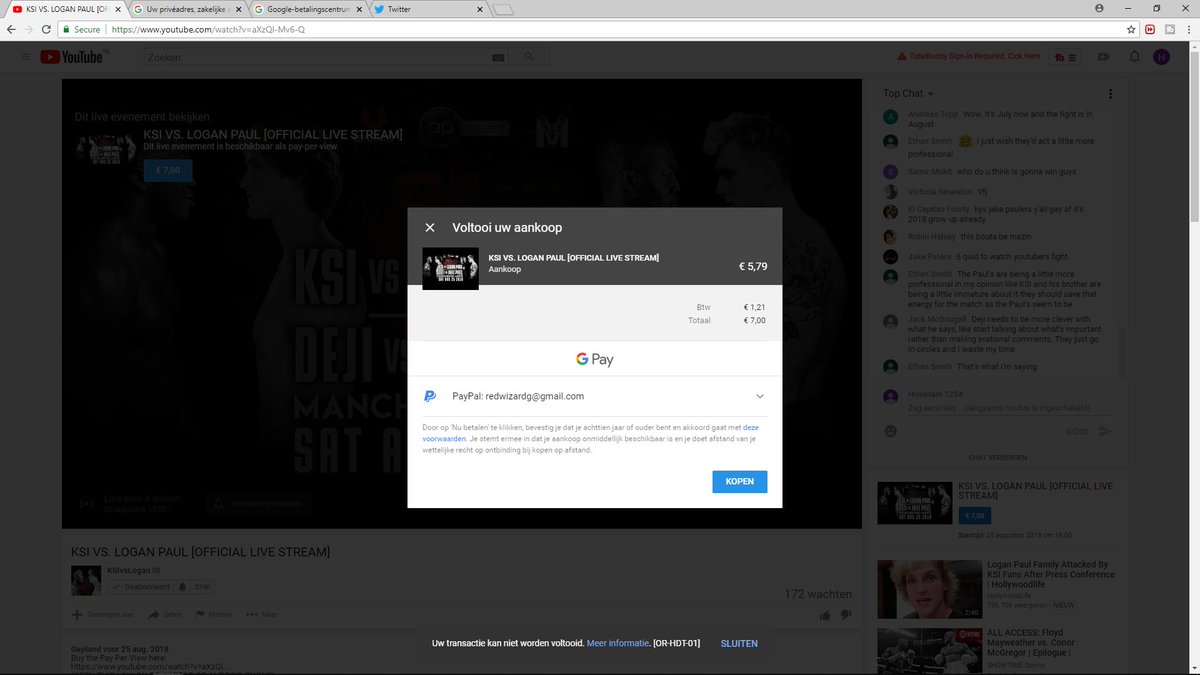Close the purchase dialog with the X icon

tap(430, 228)
